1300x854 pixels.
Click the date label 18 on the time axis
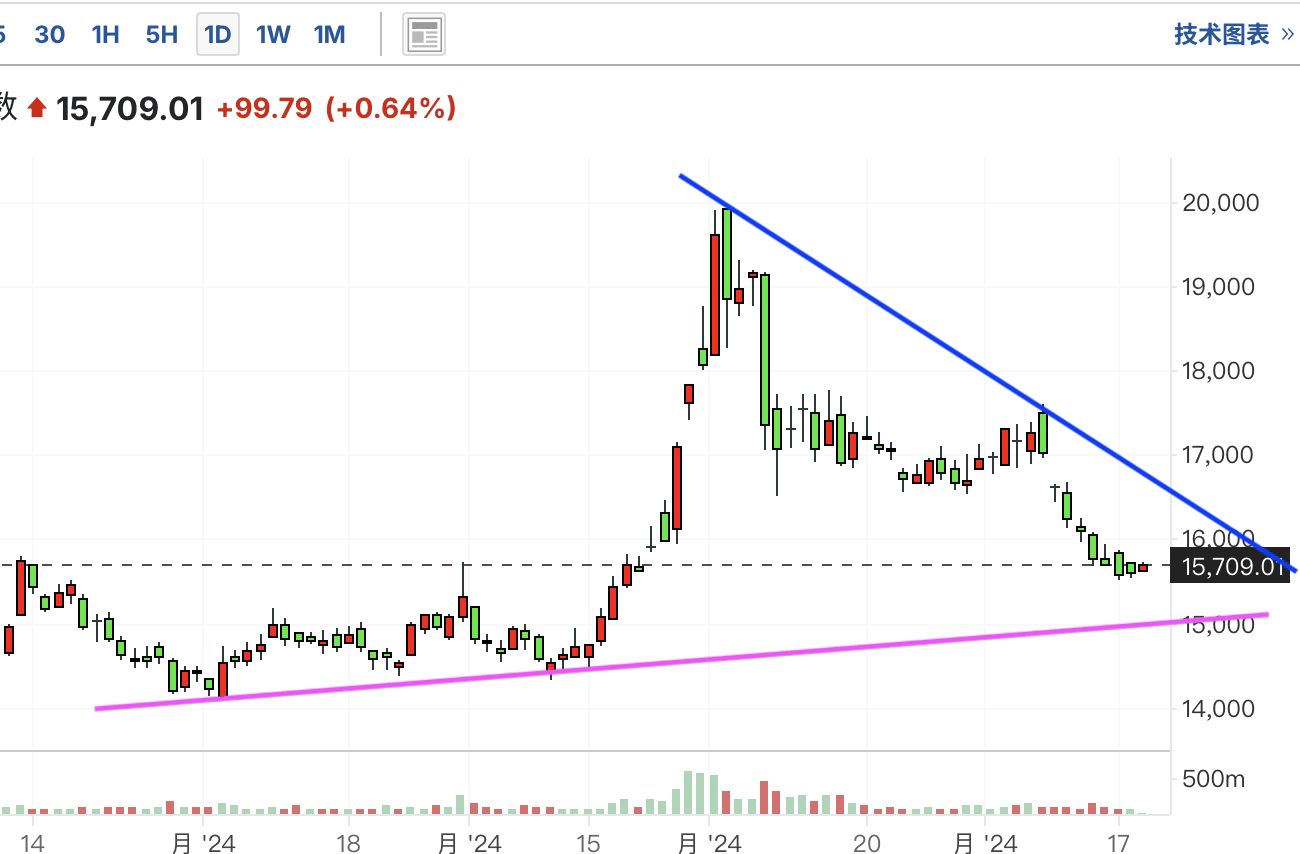(x=348, y=844)
